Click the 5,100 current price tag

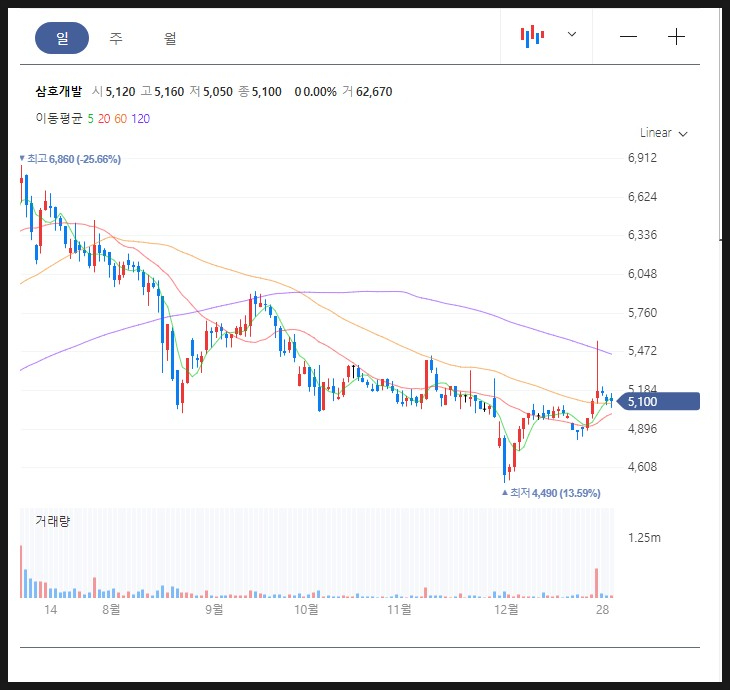click(x=658, y=401)
